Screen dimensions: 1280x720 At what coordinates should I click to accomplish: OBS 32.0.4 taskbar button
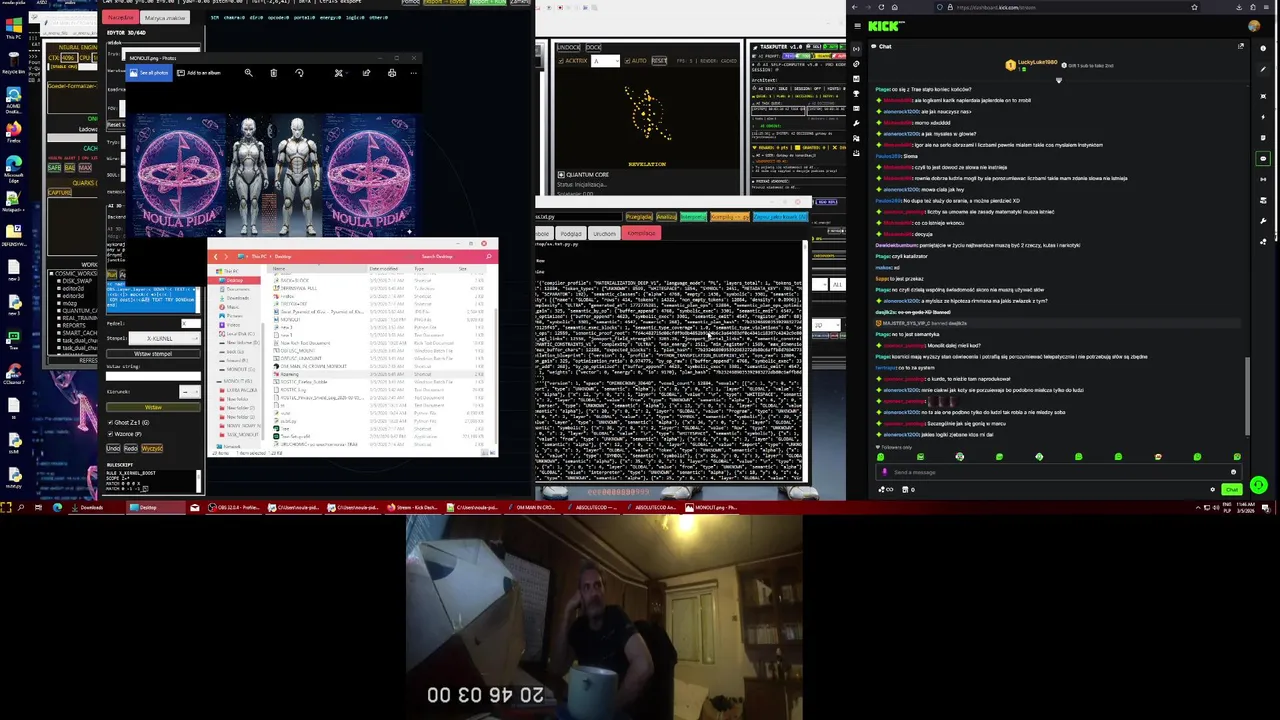[235, 507]
